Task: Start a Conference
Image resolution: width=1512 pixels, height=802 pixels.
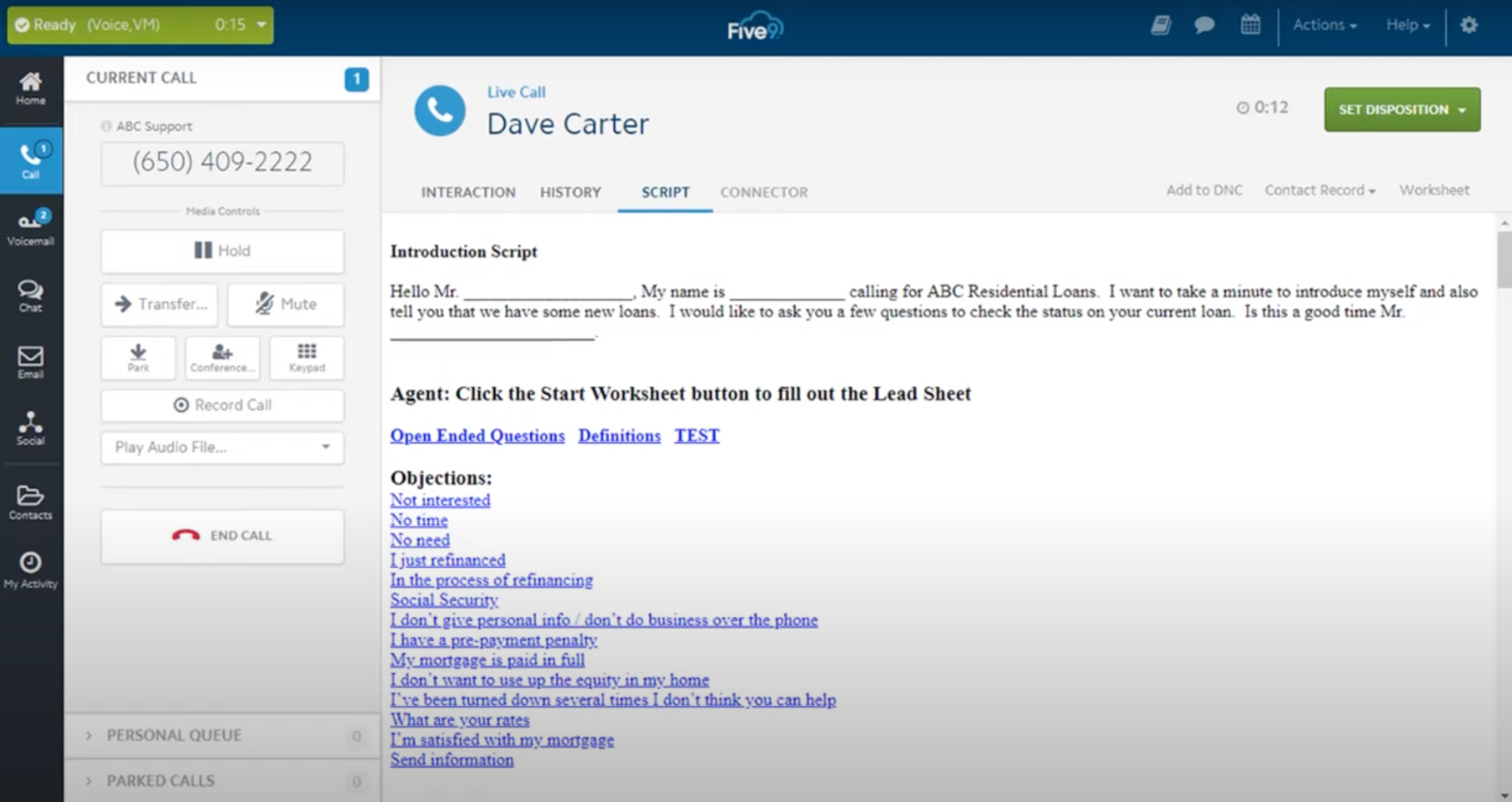Action: [x=222, y=358]
